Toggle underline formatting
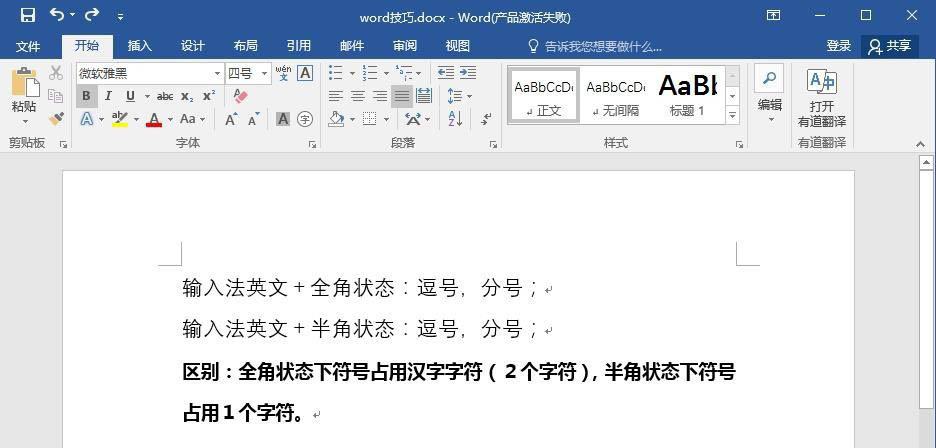 click(130, 96)
